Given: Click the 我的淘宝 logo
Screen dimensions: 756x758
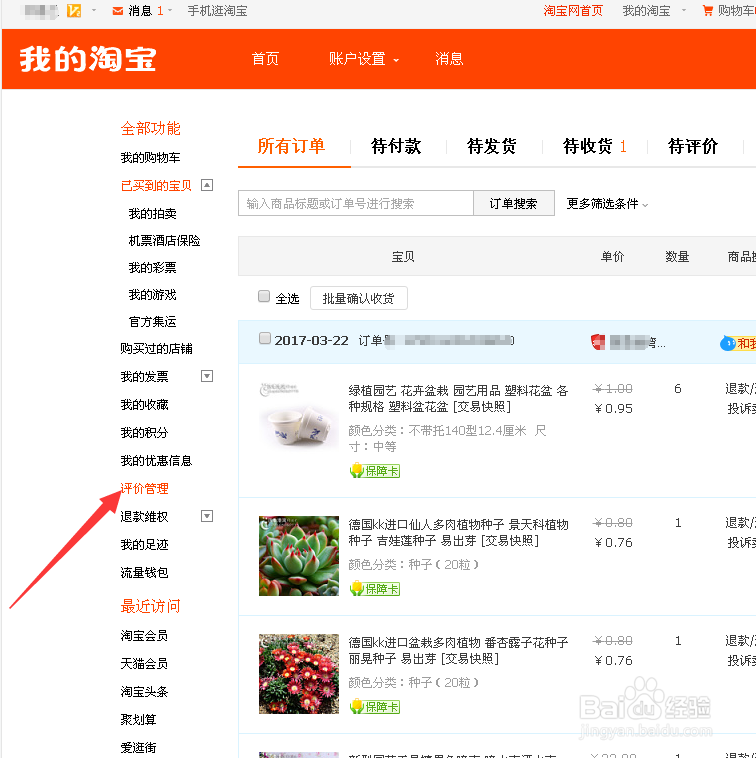Looking at the screenshot, I should tap(88, 59).
